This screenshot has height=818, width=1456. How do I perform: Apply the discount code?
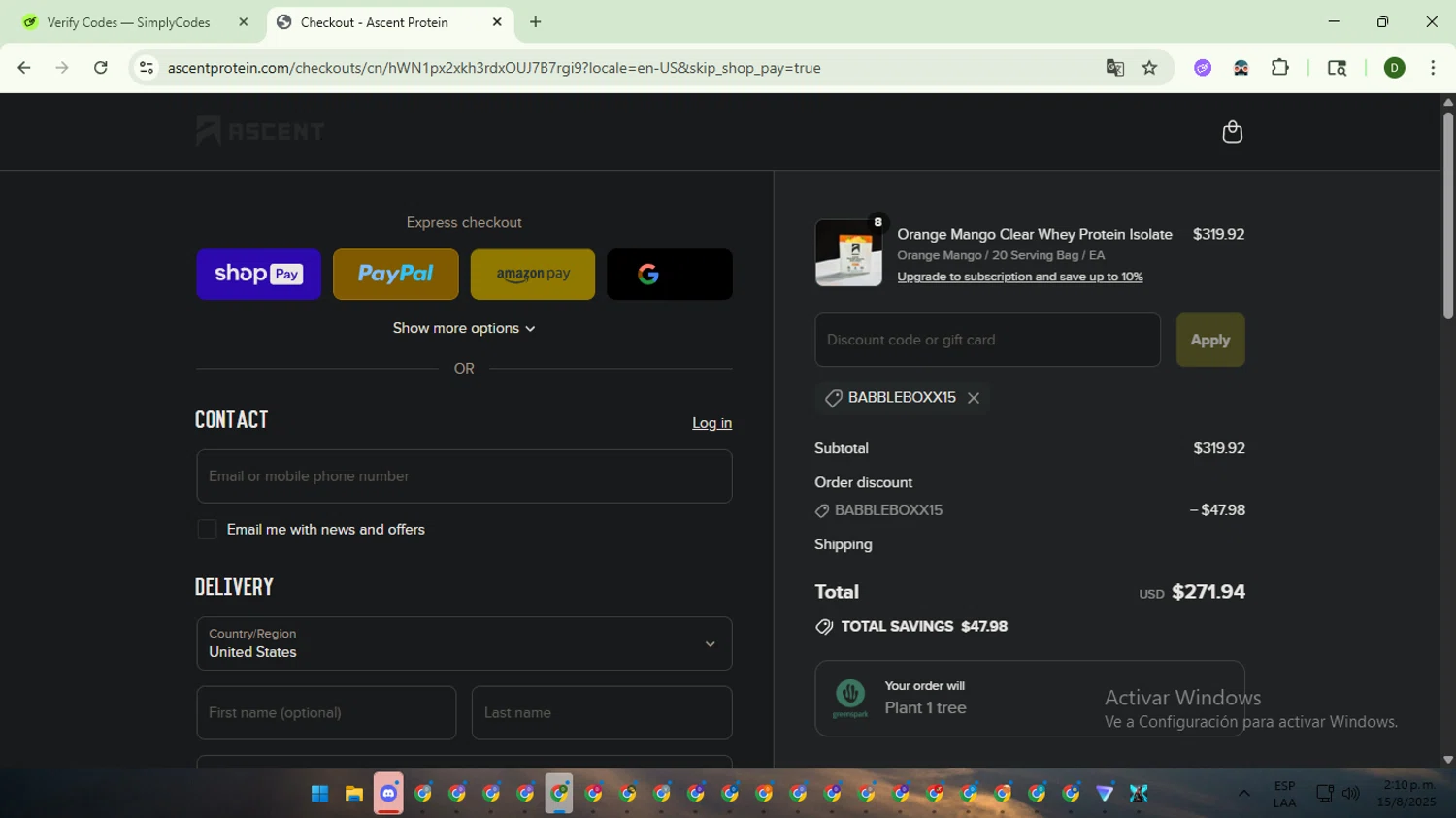[x=1210, y=340]
